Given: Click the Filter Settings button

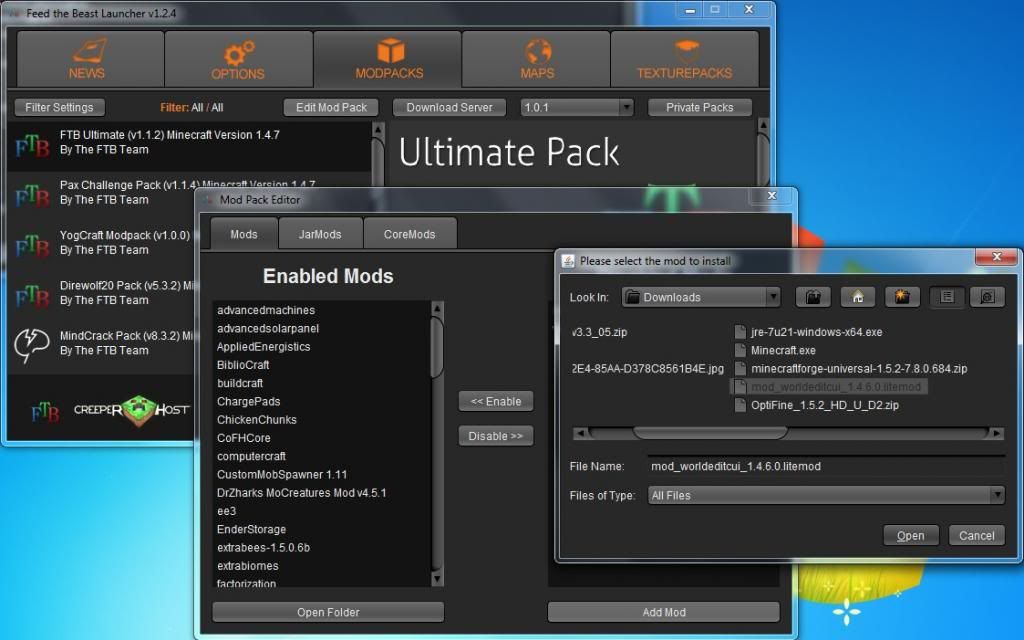Looking at the screenshot, I should coord(59,107).
